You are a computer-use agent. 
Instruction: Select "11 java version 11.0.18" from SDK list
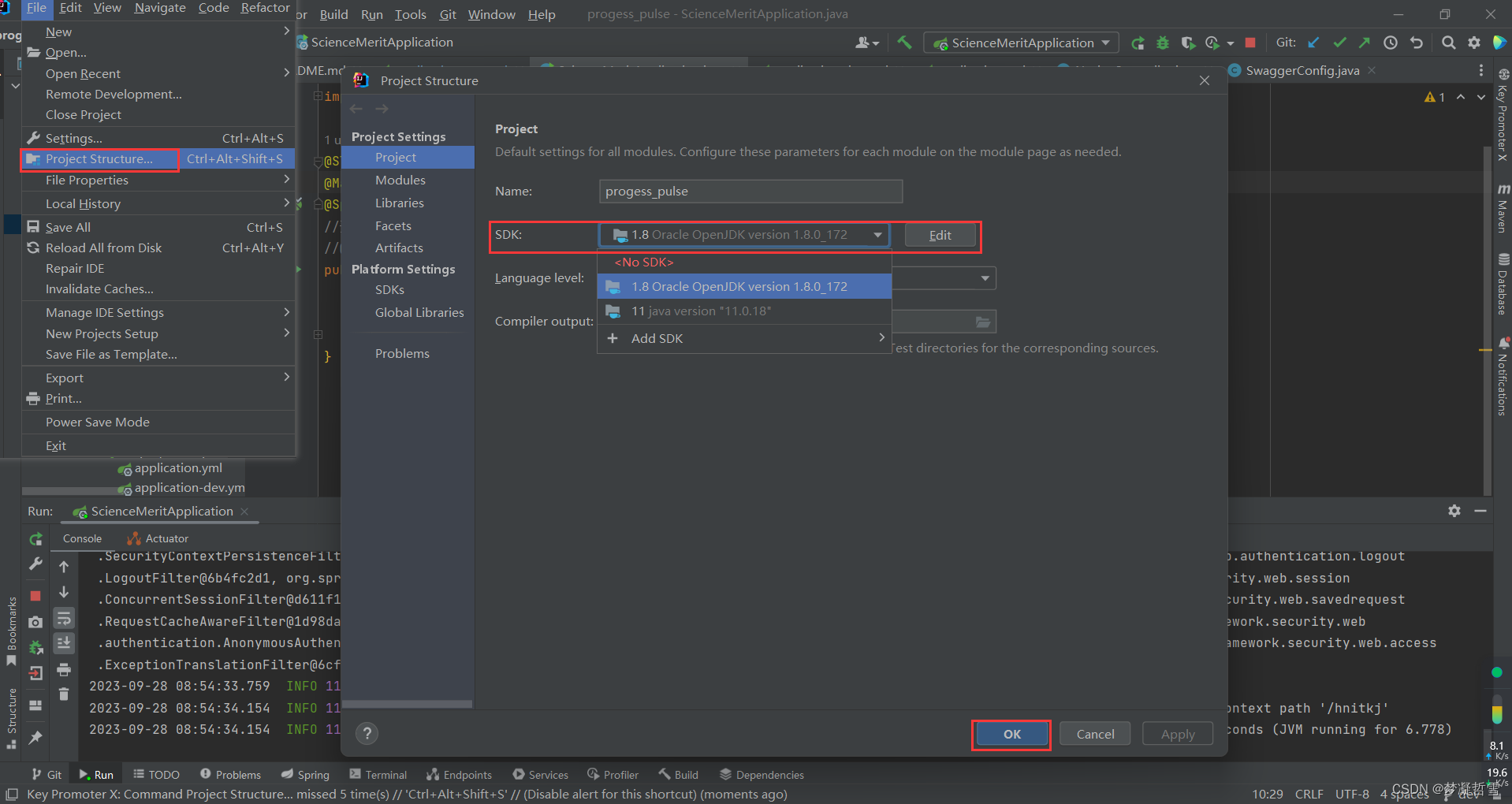702,311
